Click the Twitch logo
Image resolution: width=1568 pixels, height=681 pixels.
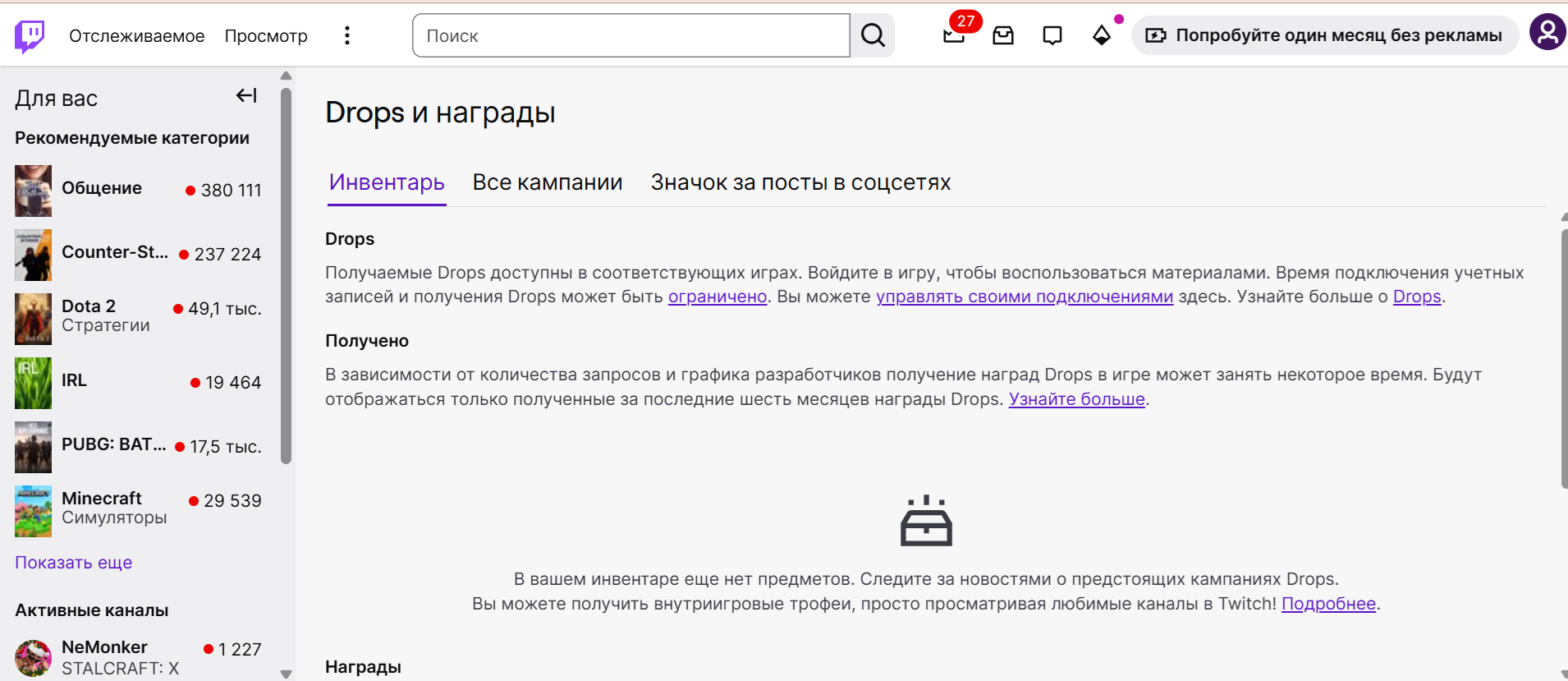coord(27,35)
